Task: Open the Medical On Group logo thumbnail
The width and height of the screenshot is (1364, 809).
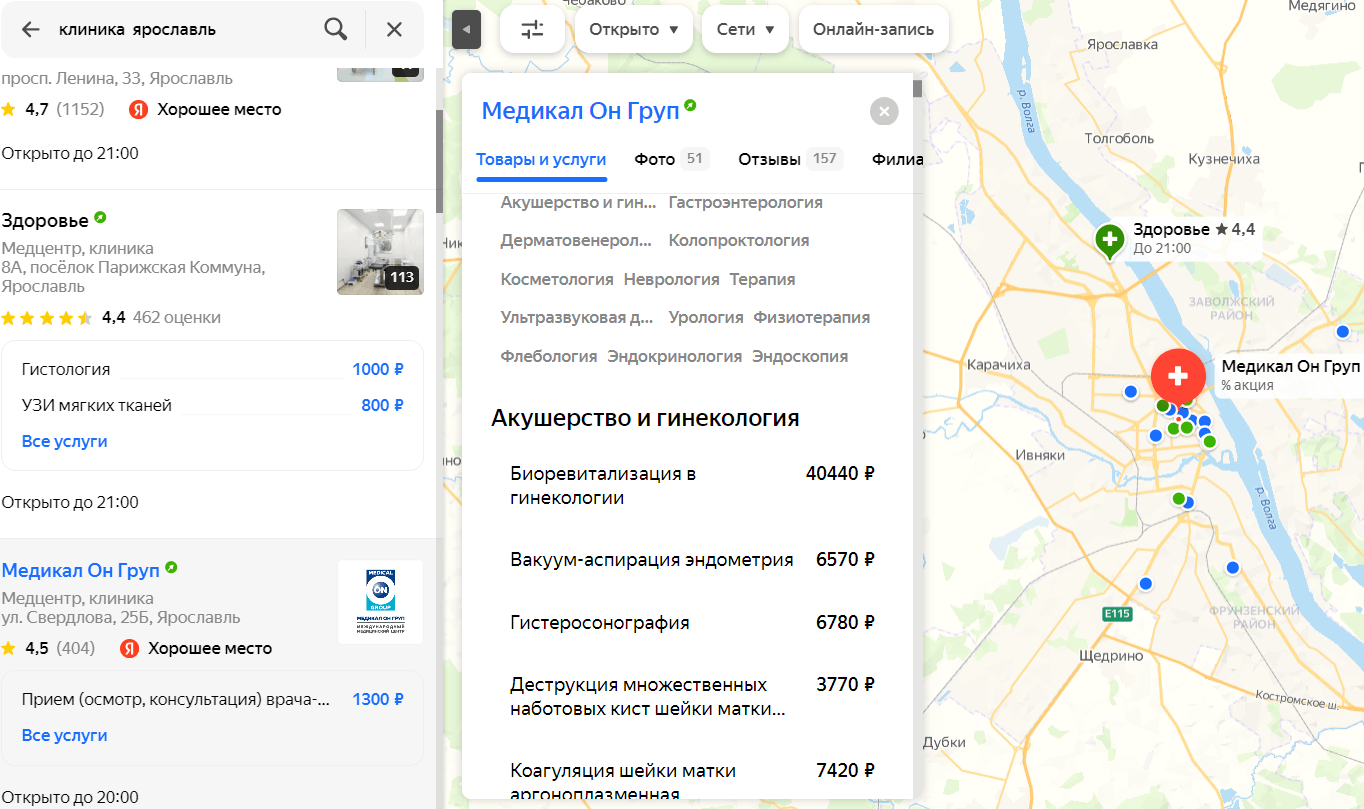Action: click(380, 602)
